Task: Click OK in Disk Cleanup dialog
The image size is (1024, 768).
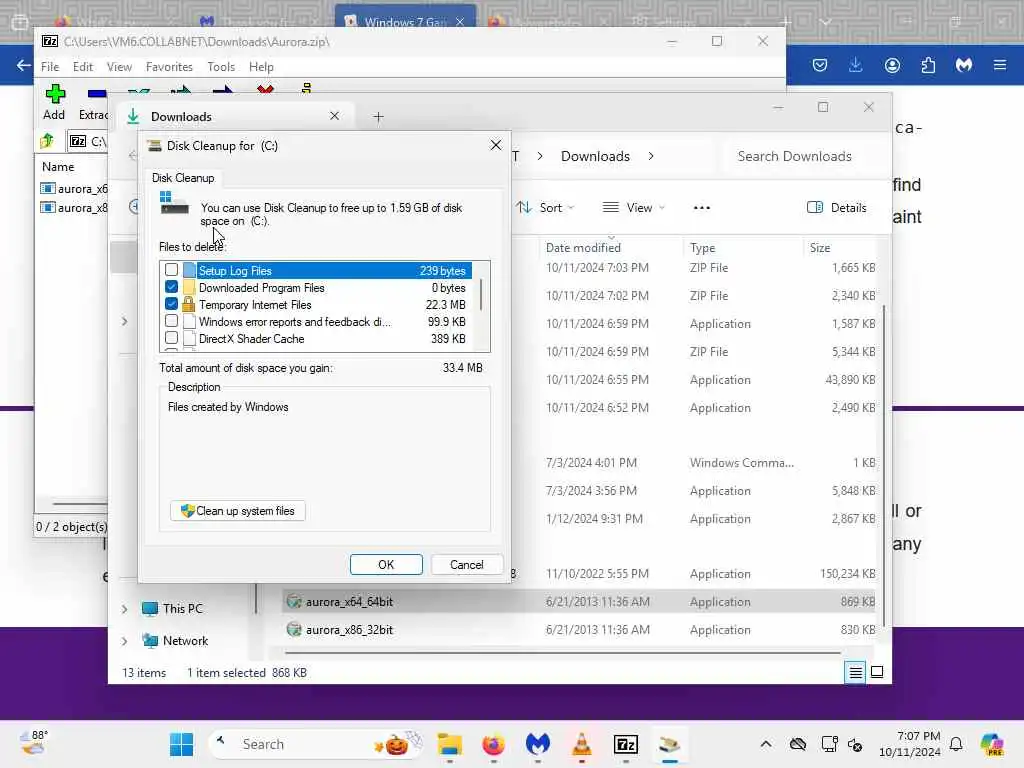Action: [x=386, y=564]
